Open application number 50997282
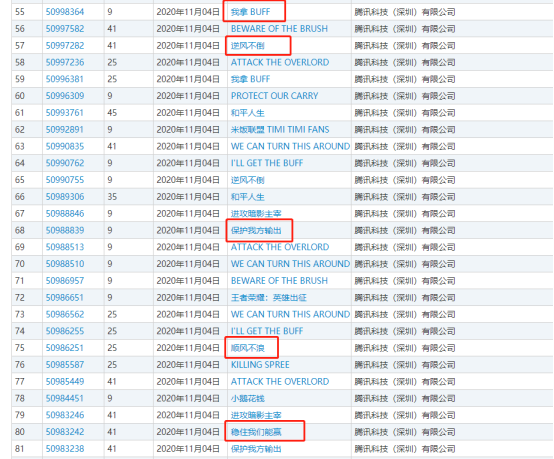This screenshot has width=554, height=459. pyautogui.click(x=65, y=46)
